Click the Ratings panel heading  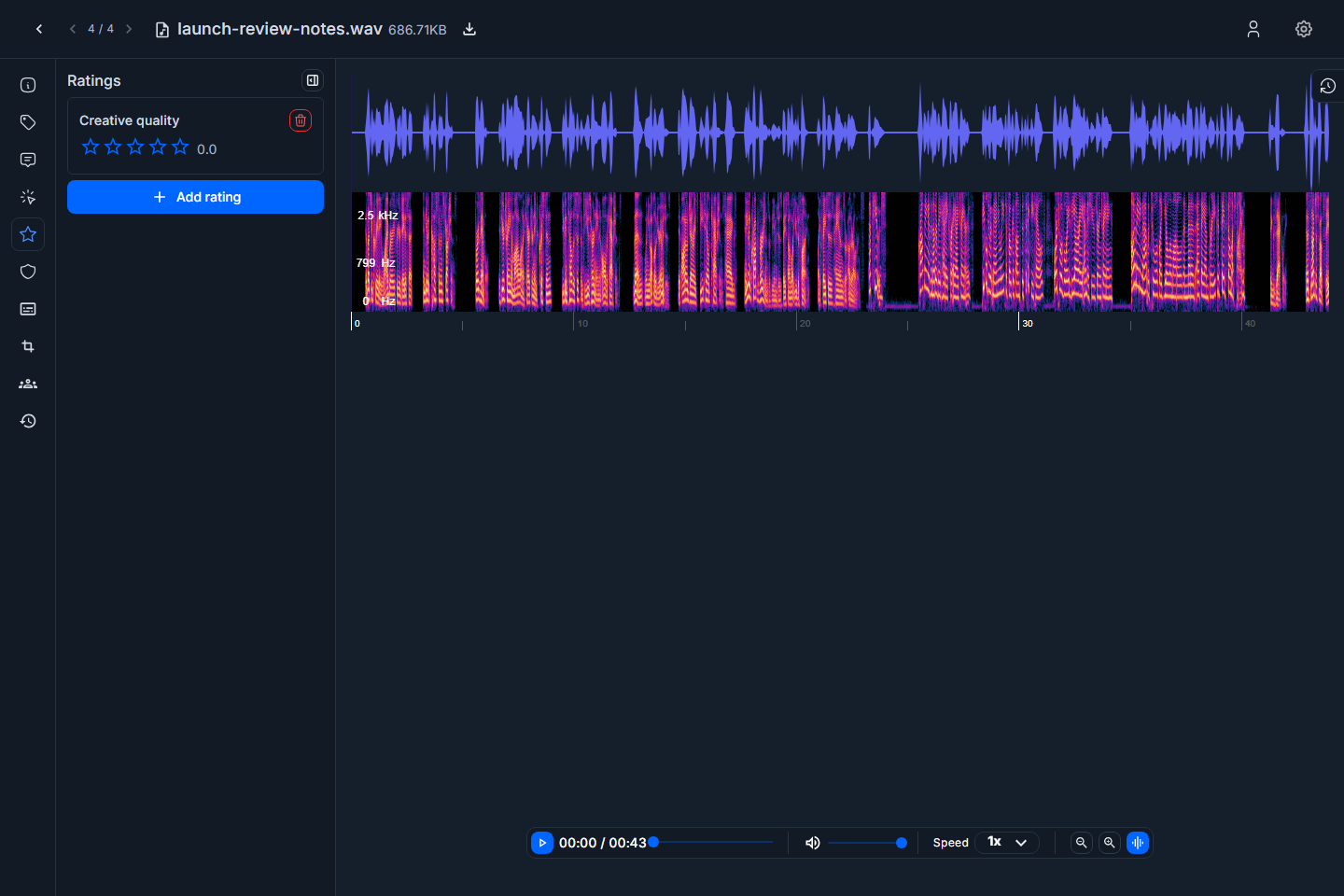tap(94, 80)
